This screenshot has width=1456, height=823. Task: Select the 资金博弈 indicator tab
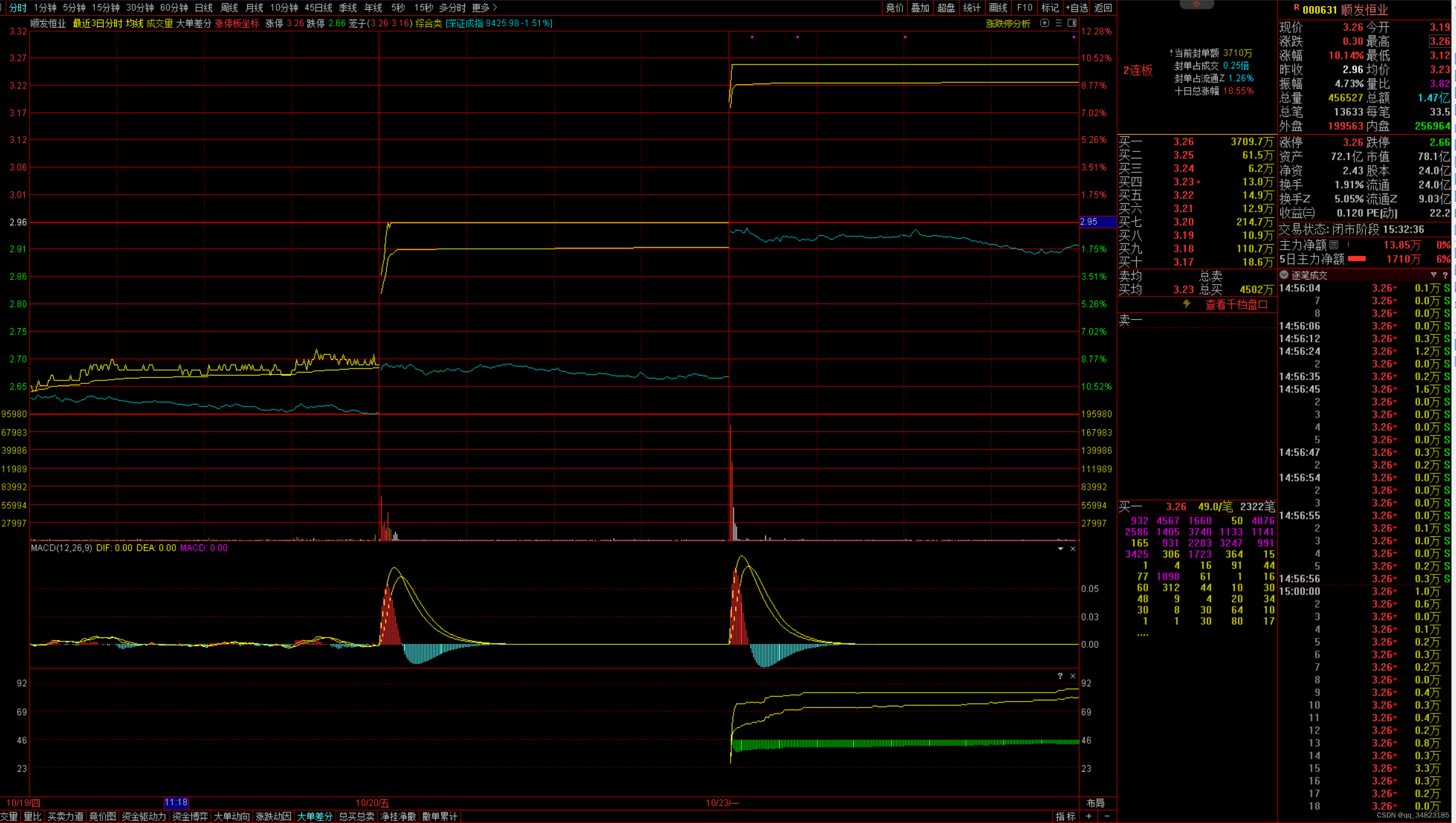click(189, 816)
